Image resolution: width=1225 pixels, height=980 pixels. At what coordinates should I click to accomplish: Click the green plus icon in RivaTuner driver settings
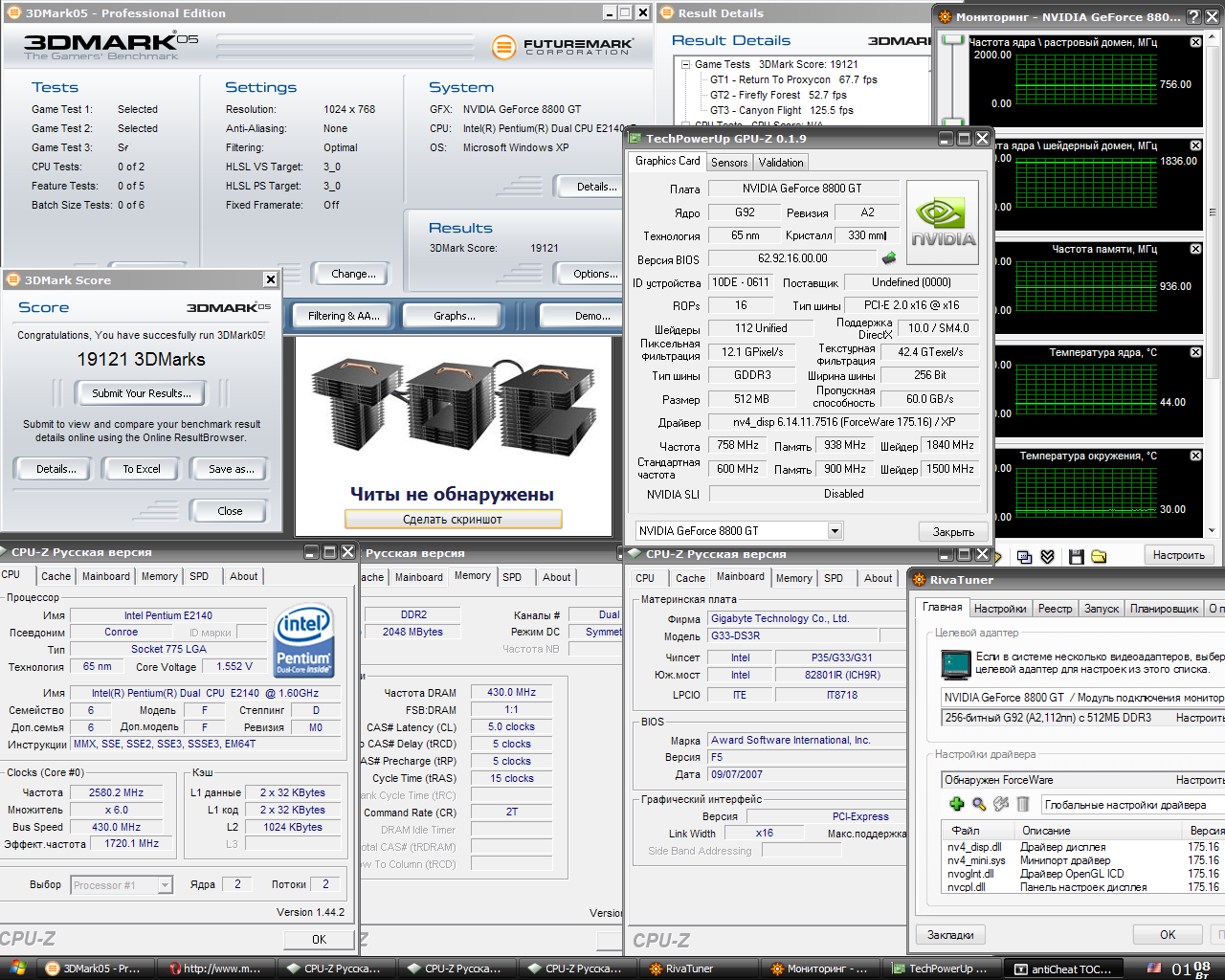click(x=956, y=805)
